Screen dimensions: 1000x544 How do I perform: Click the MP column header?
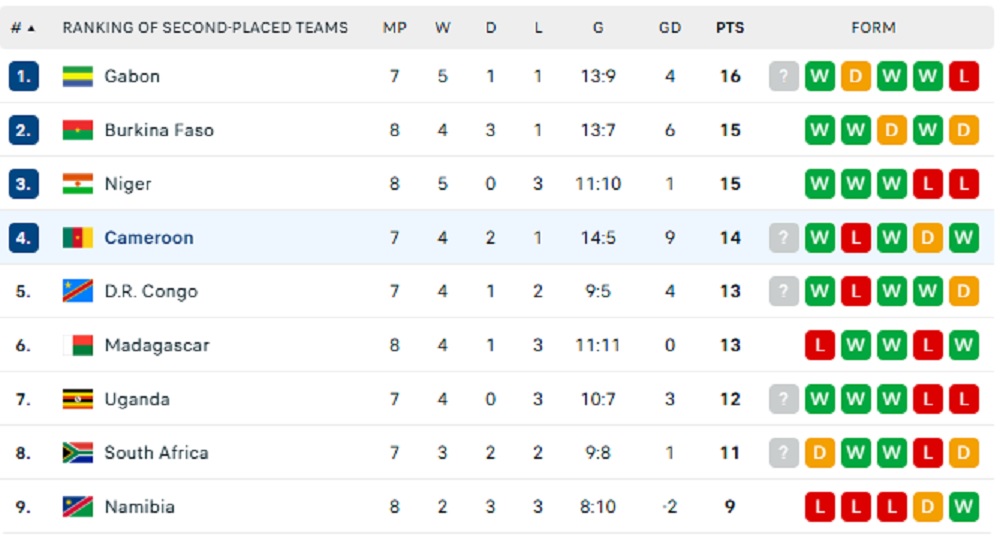click(395, 28)
